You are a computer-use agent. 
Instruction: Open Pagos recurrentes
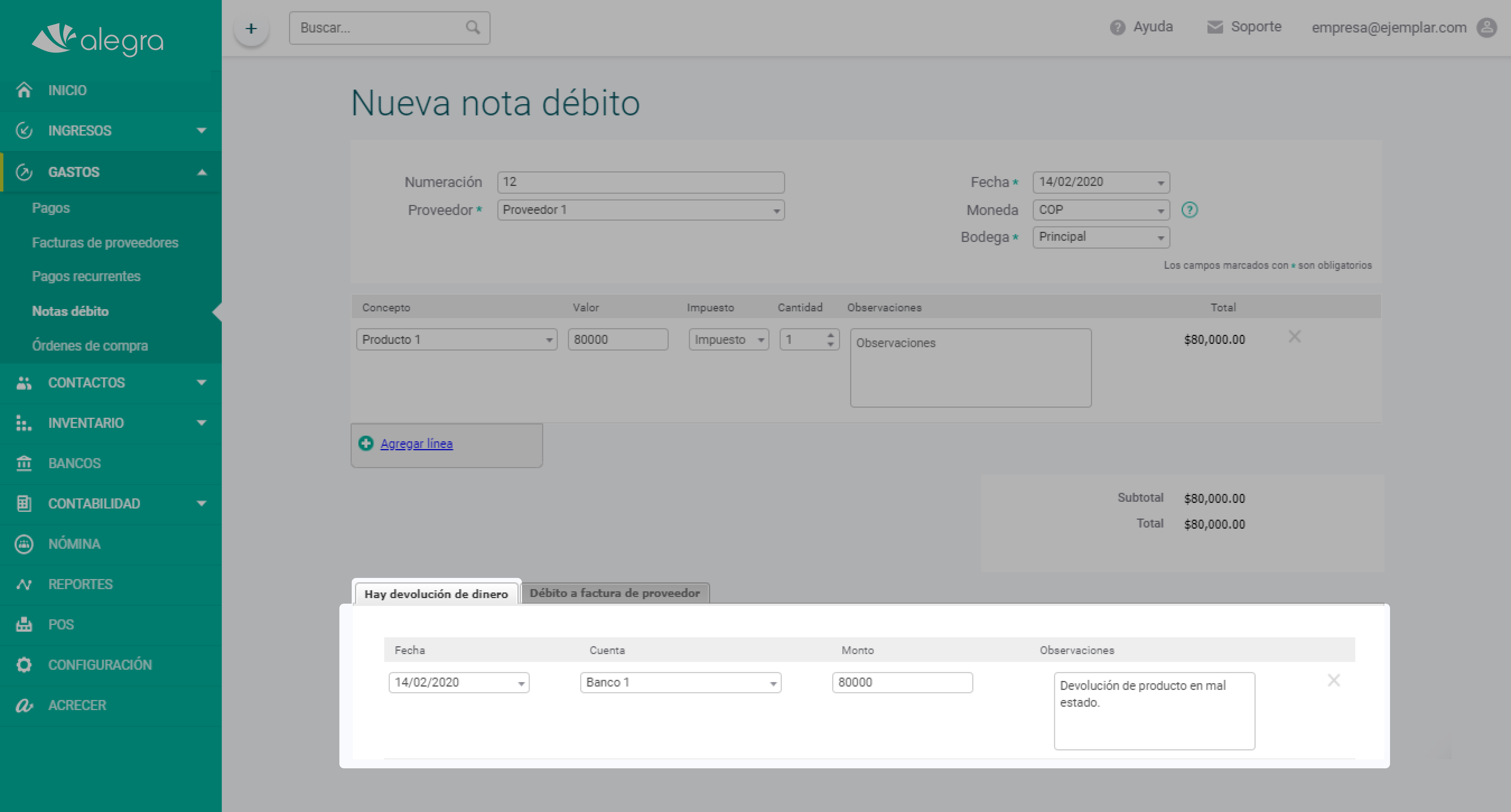coord(86,276)
